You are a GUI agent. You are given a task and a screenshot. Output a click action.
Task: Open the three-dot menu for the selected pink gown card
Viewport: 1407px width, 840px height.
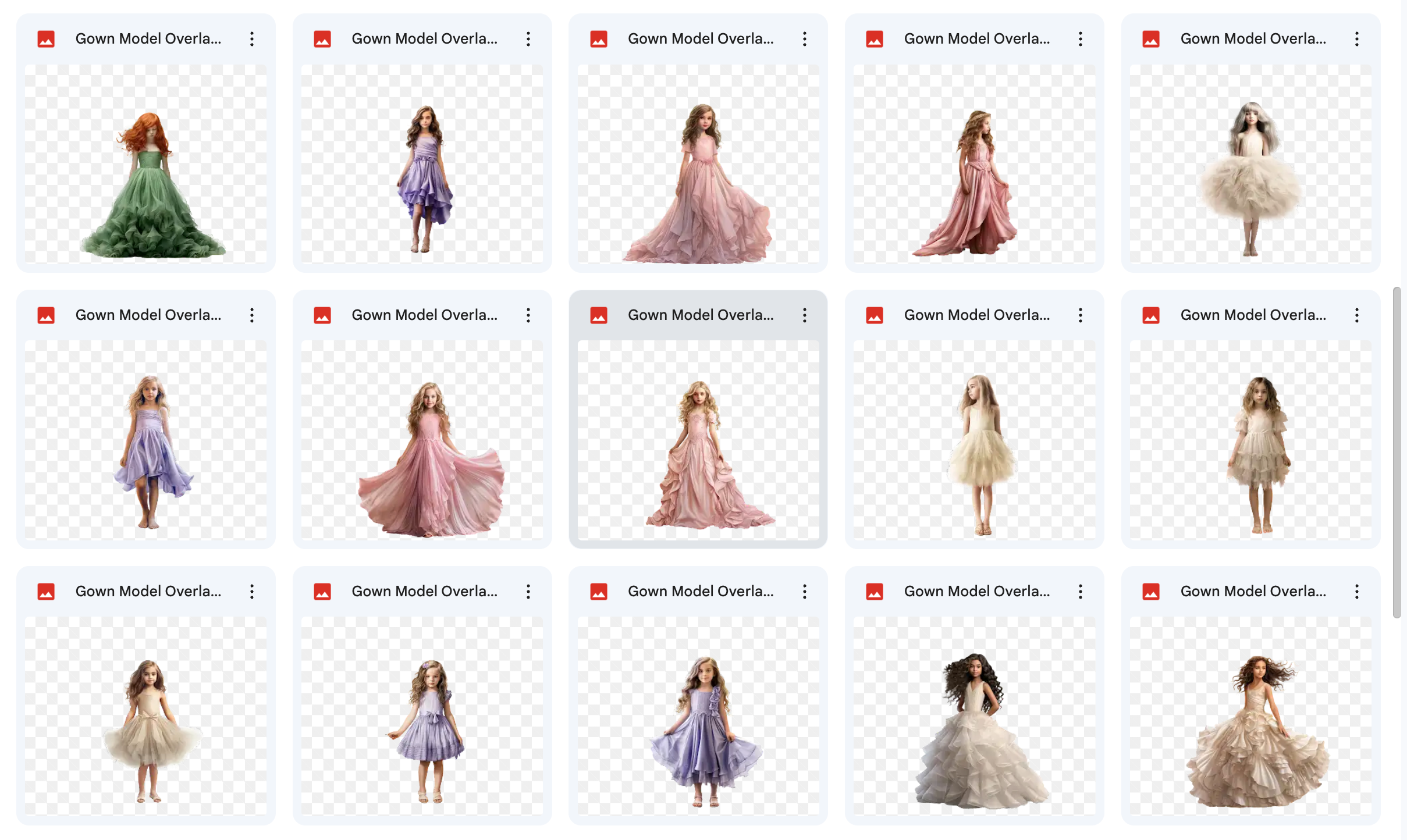804,315
